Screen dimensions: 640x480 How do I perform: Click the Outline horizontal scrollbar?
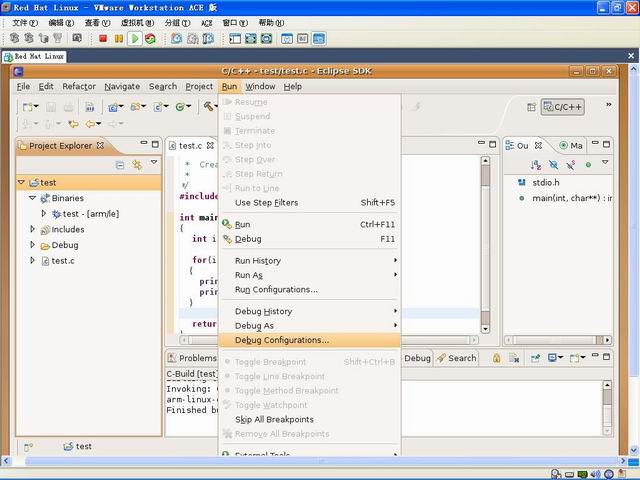click(x=558, y=340)
